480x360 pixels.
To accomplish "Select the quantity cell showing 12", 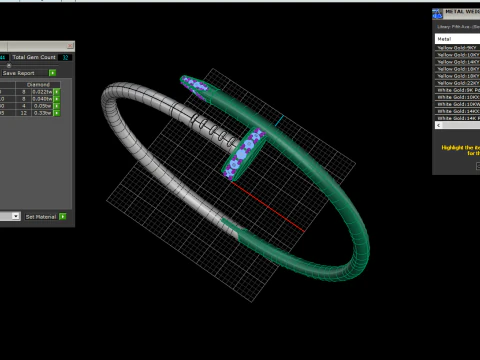I will [24, 113].
